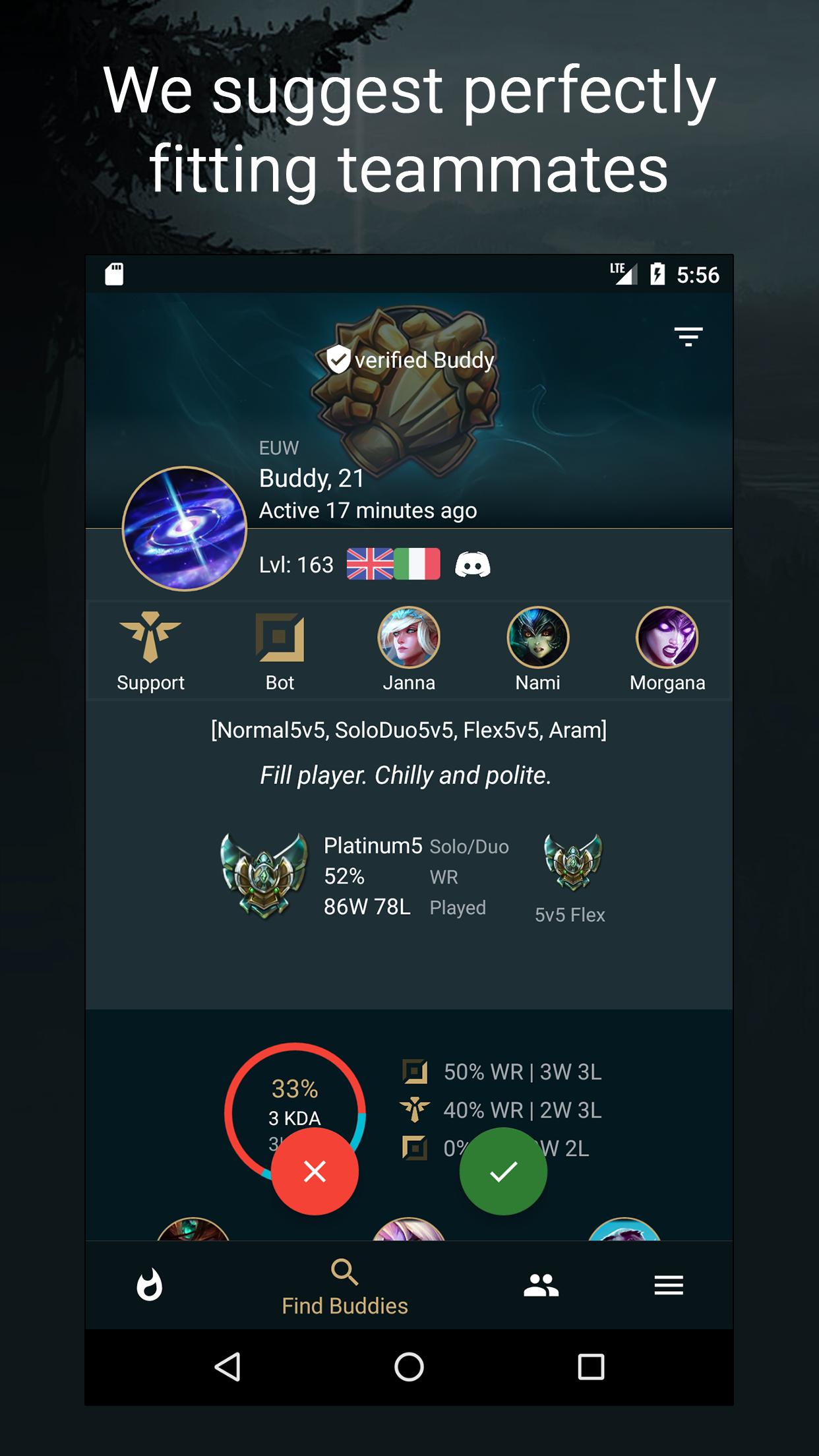Viewport: 819px width, 1456px height.
Task: Tap the Support role icon
Action: pyautogui.click(x=150, y=637)
